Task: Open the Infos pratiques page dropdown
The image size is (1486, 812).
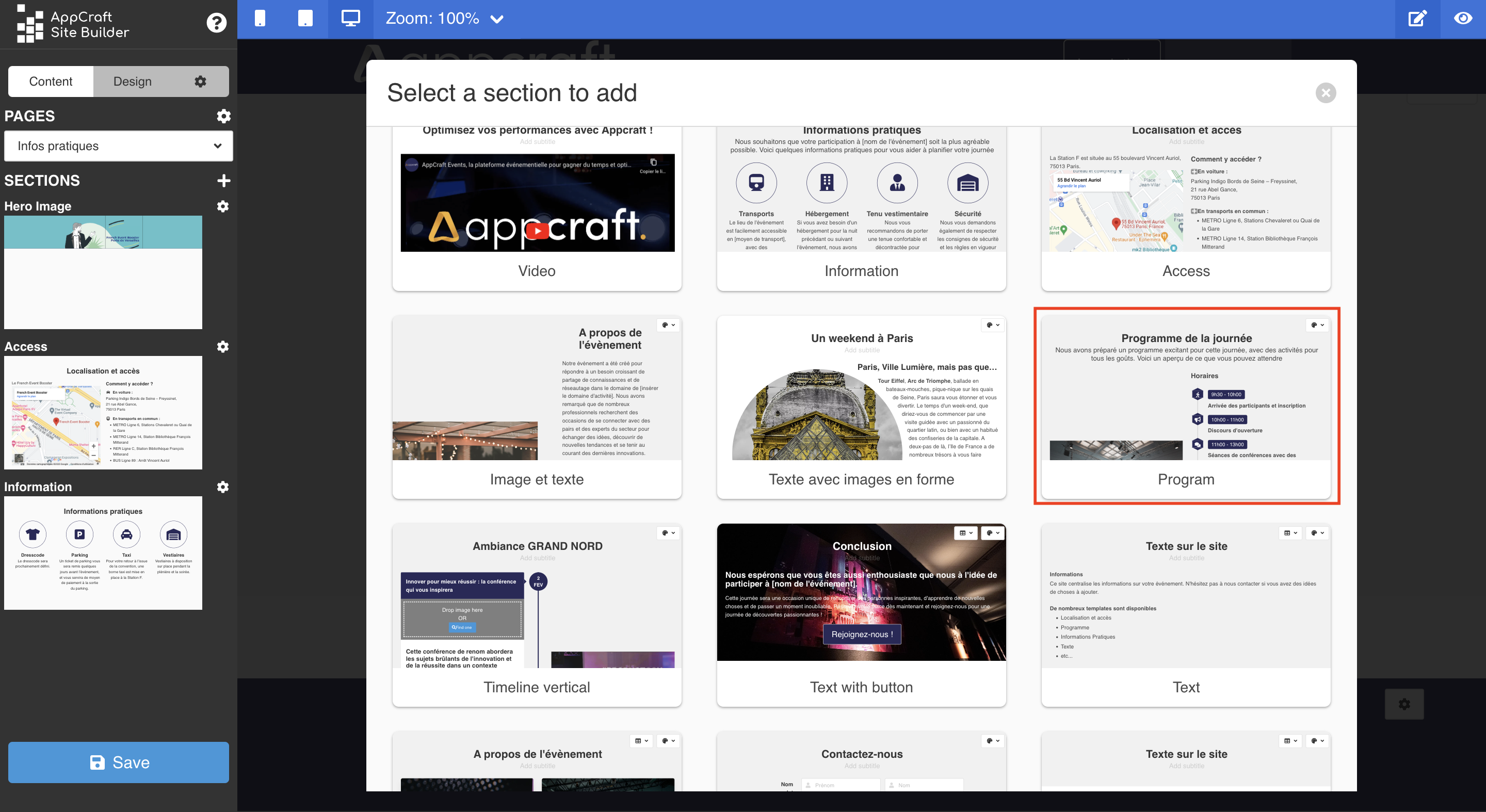Action: pyautogui.click(x=118, y=146)
